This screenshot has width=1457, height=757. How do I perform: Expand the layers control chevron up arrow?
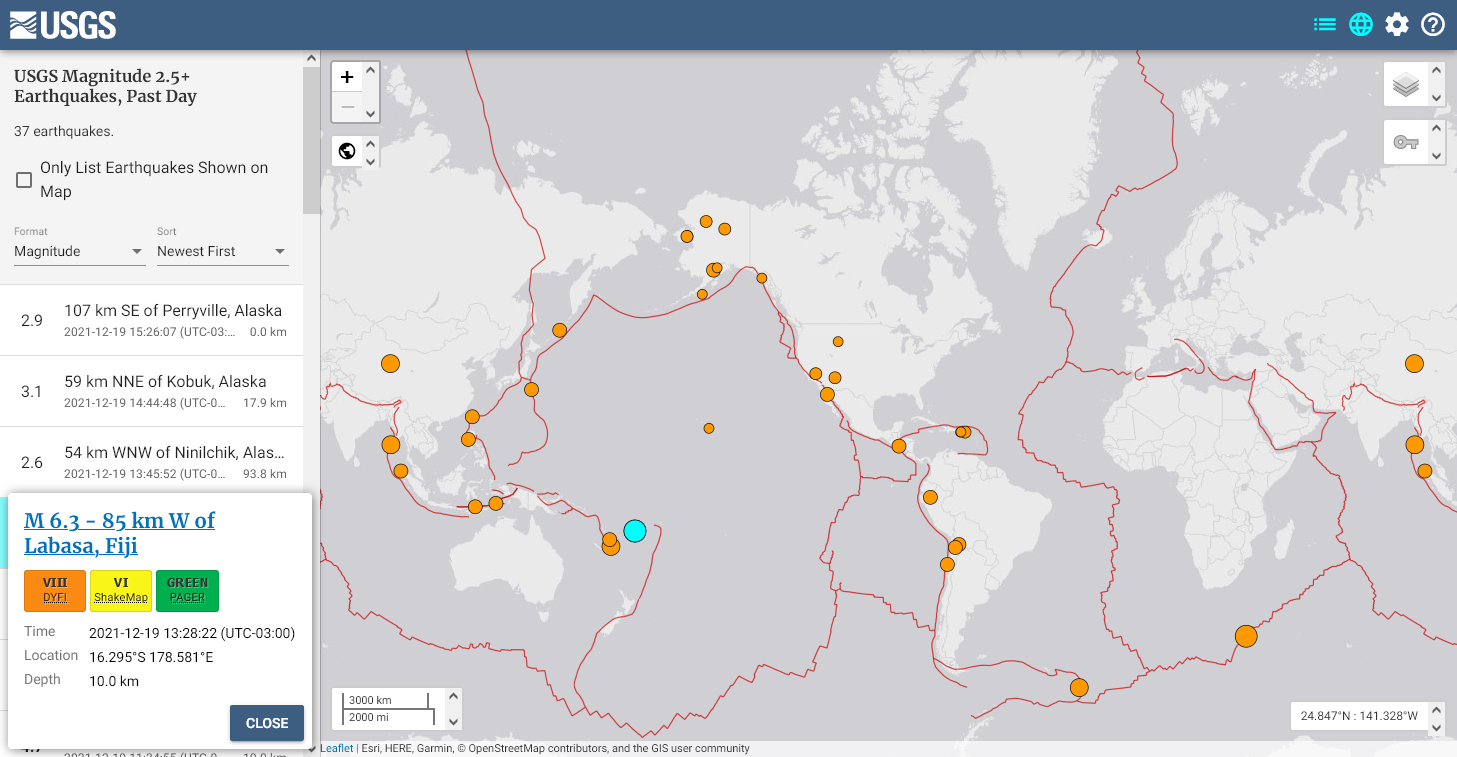[1437, 71]
